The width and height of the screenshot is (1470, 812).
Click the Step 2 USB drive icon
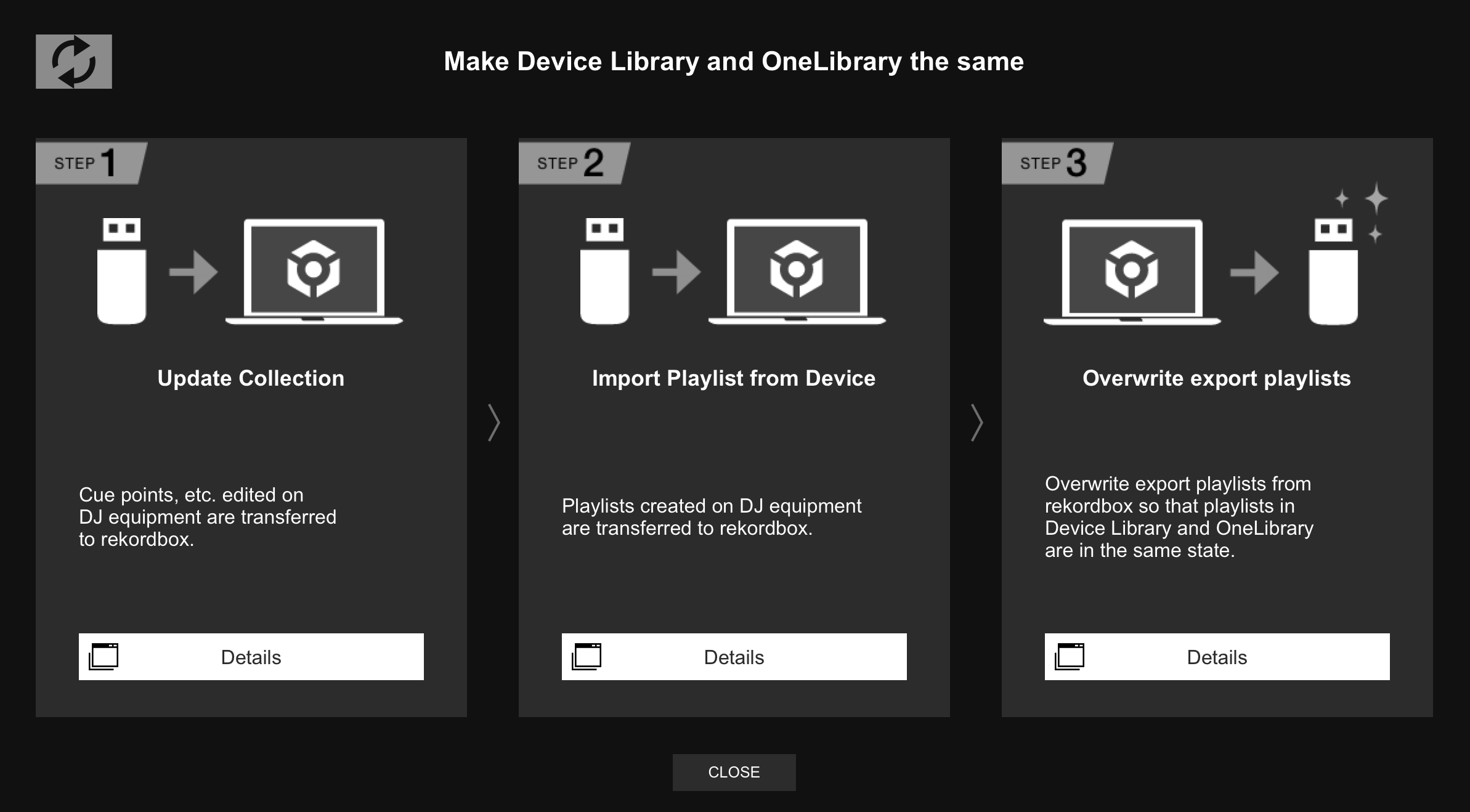604,271
